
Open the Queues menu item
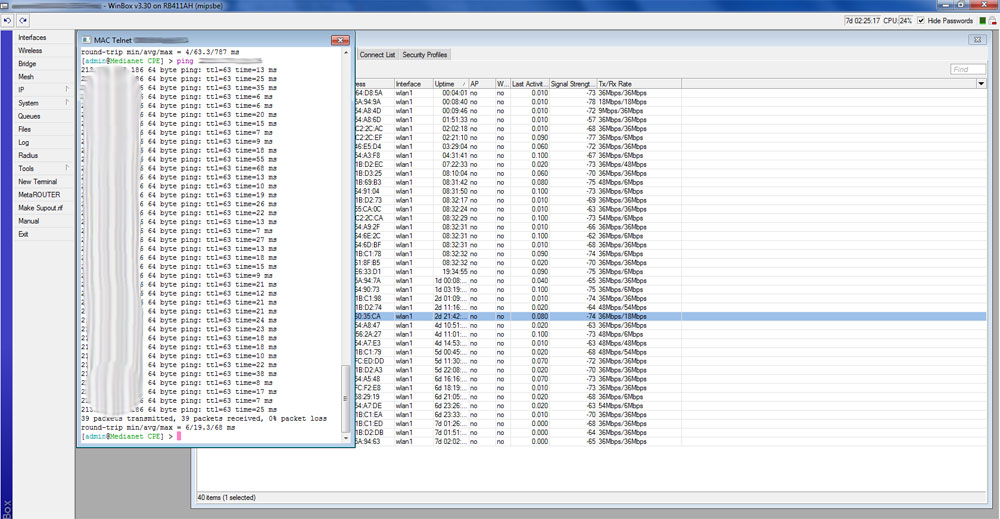(x=29, y=116)
